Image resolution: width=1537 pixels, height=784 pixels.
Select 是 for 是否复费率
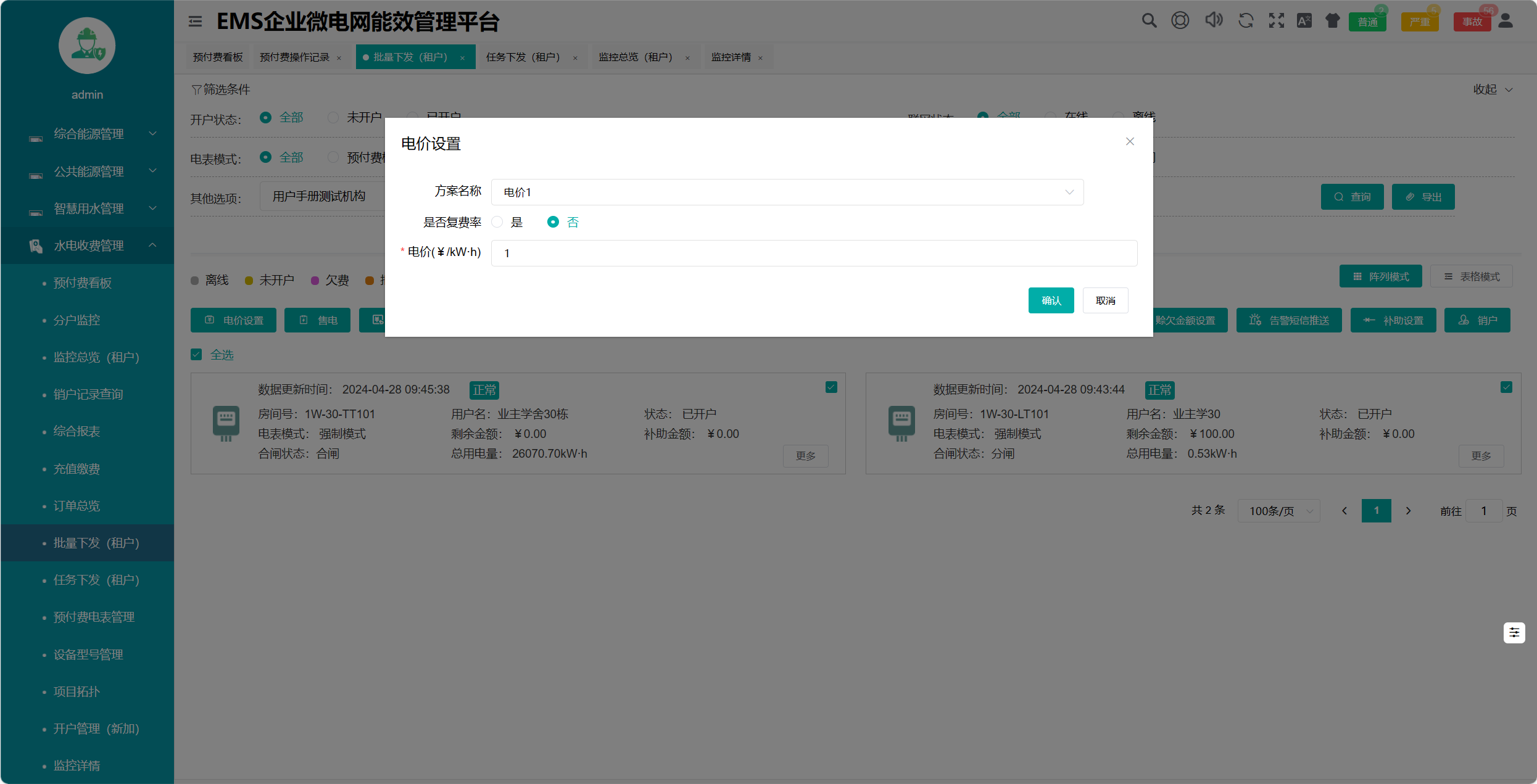pyautogui.click(x=497, y=222)
